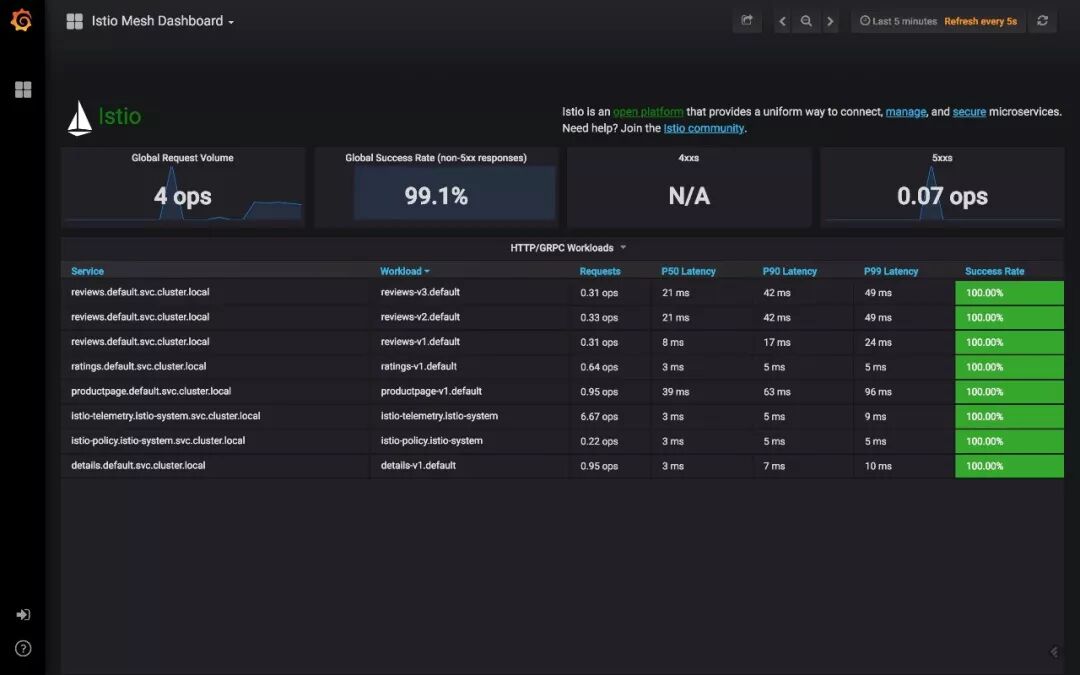This screenshot has height=675, width=1080.
Task: Sort table by Requests column
Action: [x=600, y=271]
